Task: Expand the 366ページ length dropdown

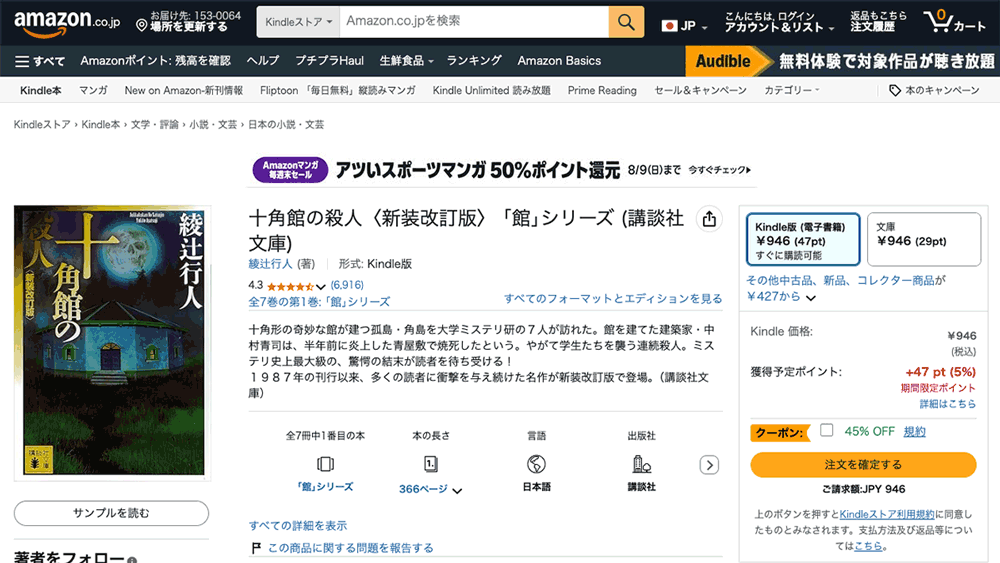Action: [457, 490]
